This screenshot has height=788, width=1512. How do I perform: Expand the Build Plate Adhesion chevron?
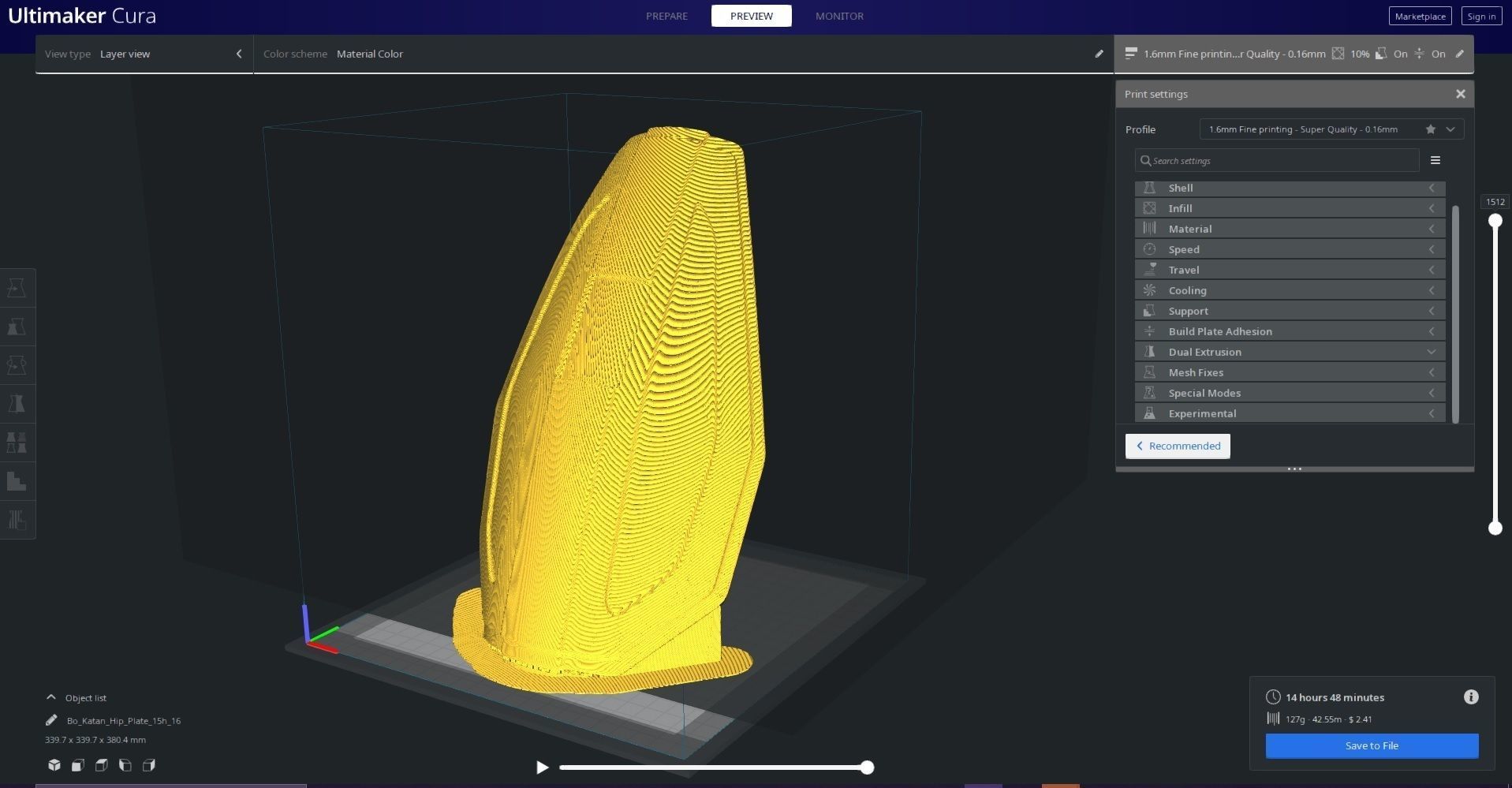tap(1431, 331)
